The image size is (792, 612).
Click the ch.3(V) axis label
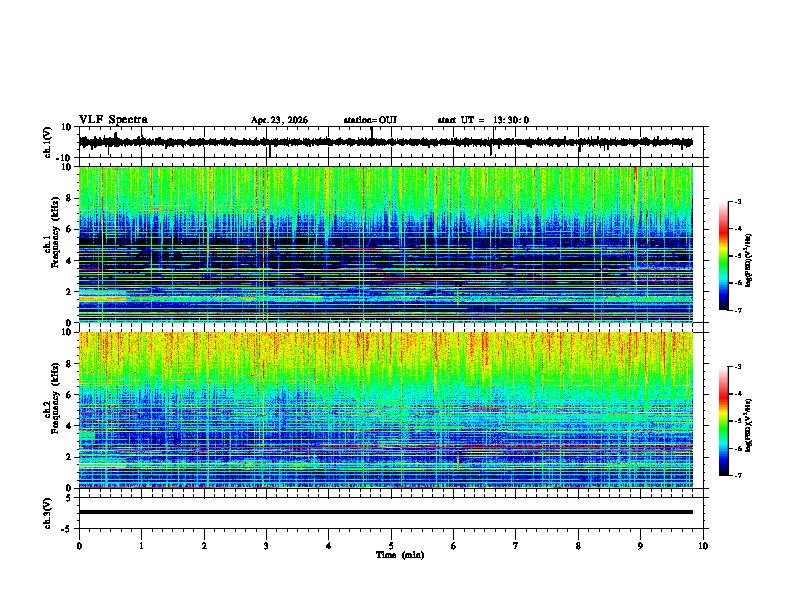tap(48, 513)
